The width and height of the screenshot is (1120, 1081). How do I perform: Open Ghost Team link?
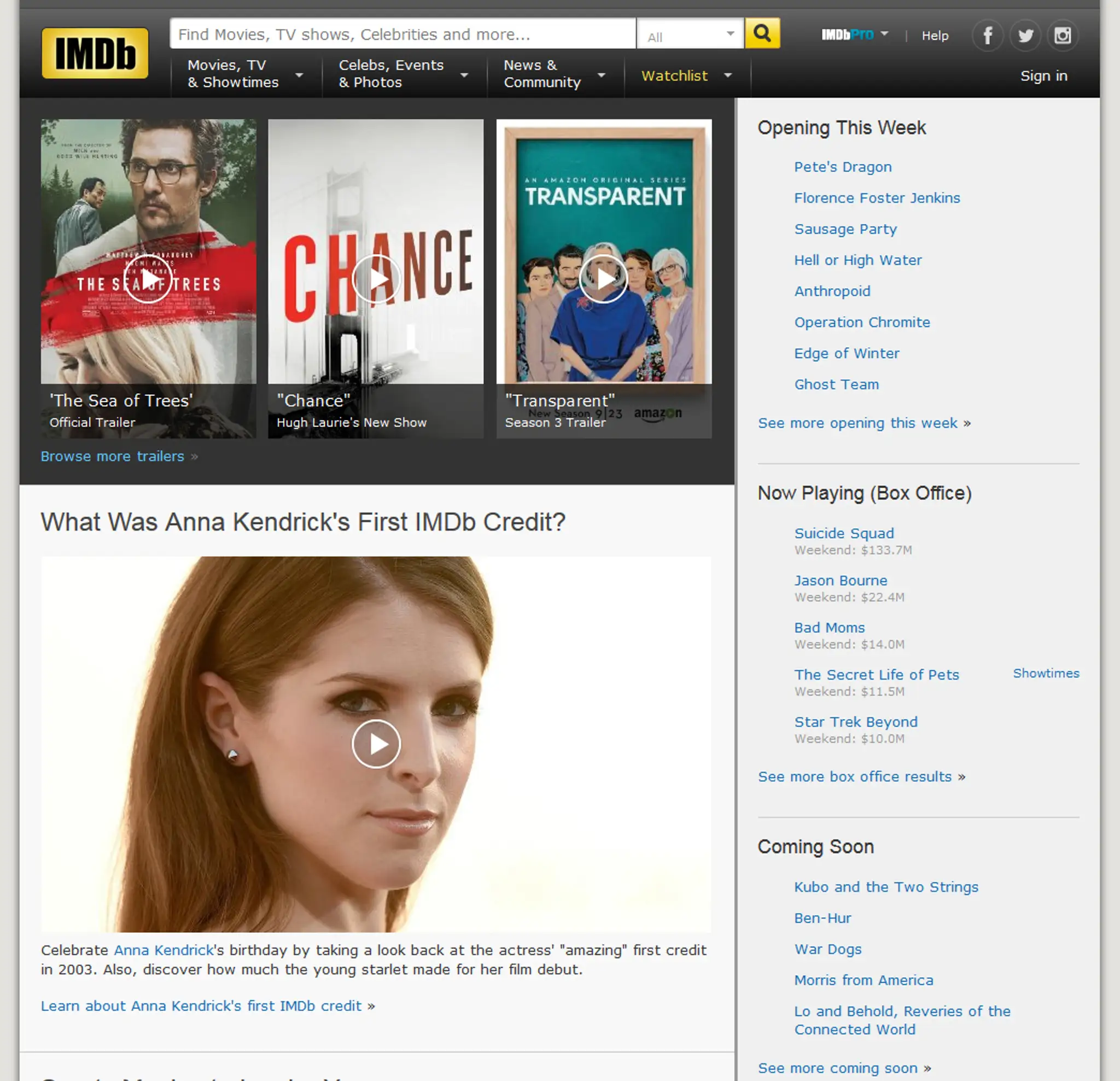[x=836, y=384]
